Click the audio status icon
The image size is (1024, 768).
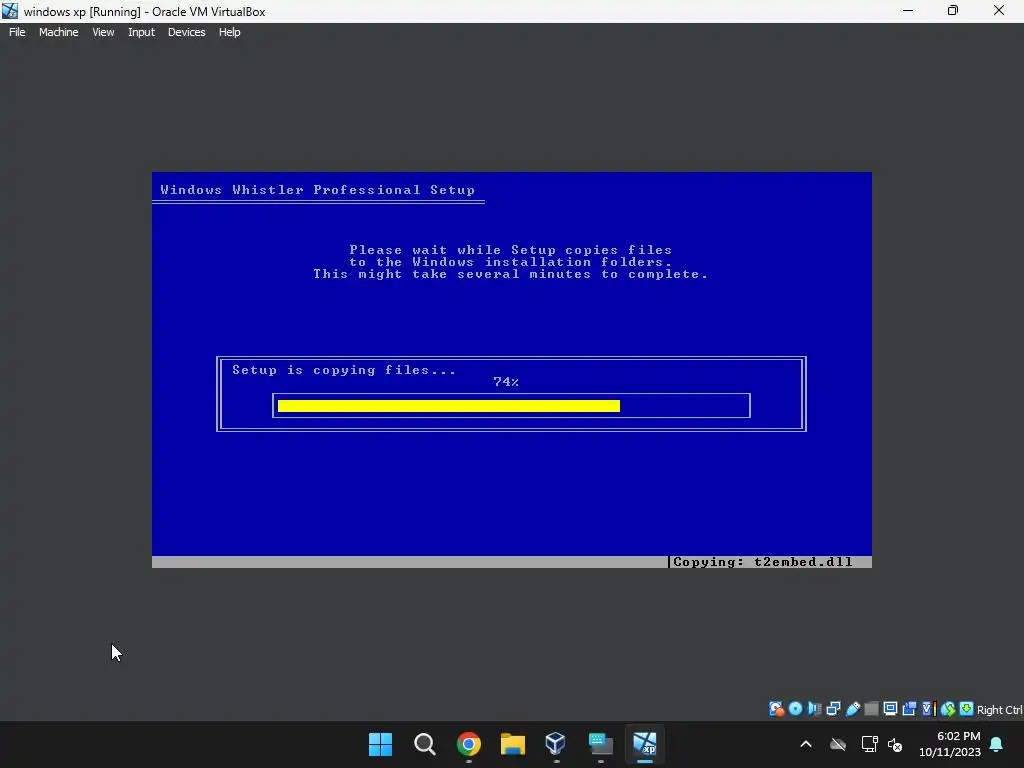[x=814, y=709]
